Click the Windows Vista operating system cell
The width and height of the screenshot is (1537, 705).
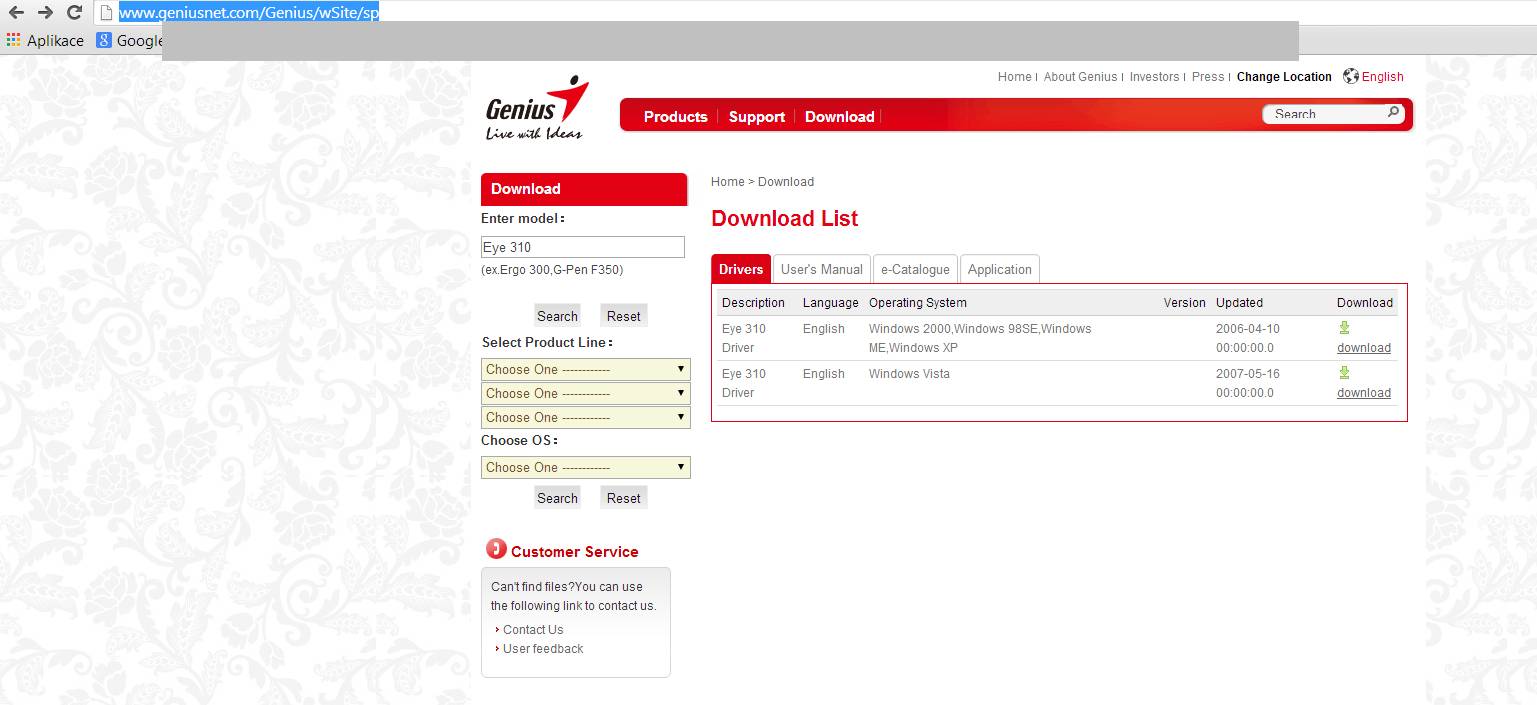(909, 374)
